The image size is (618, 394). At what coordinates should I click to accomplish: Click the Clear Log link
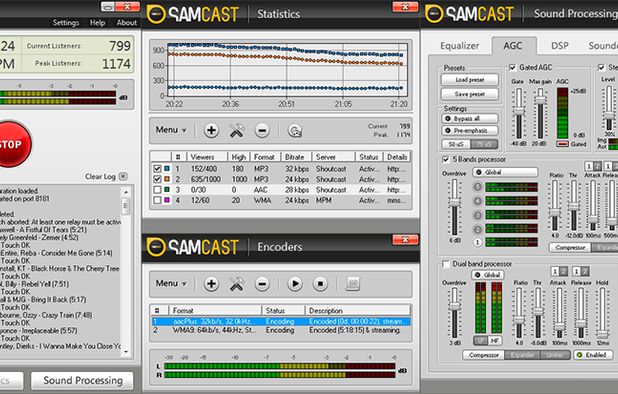pos(100,177)
